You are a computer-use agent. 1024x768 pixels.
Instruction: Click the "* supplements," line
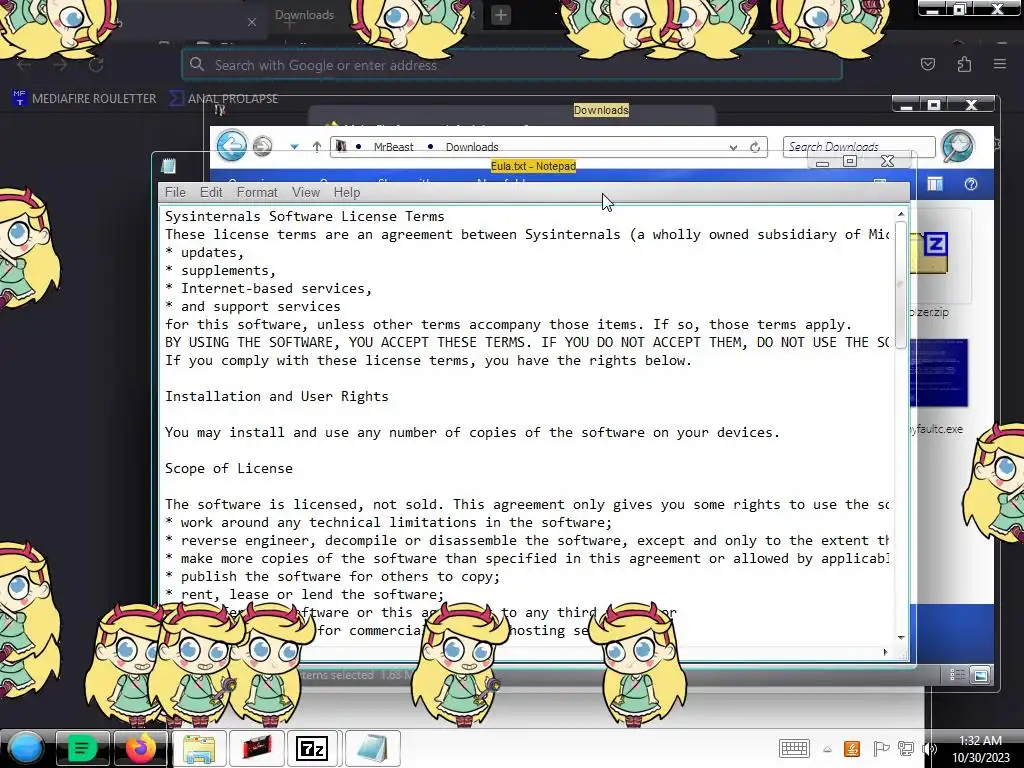220,270
